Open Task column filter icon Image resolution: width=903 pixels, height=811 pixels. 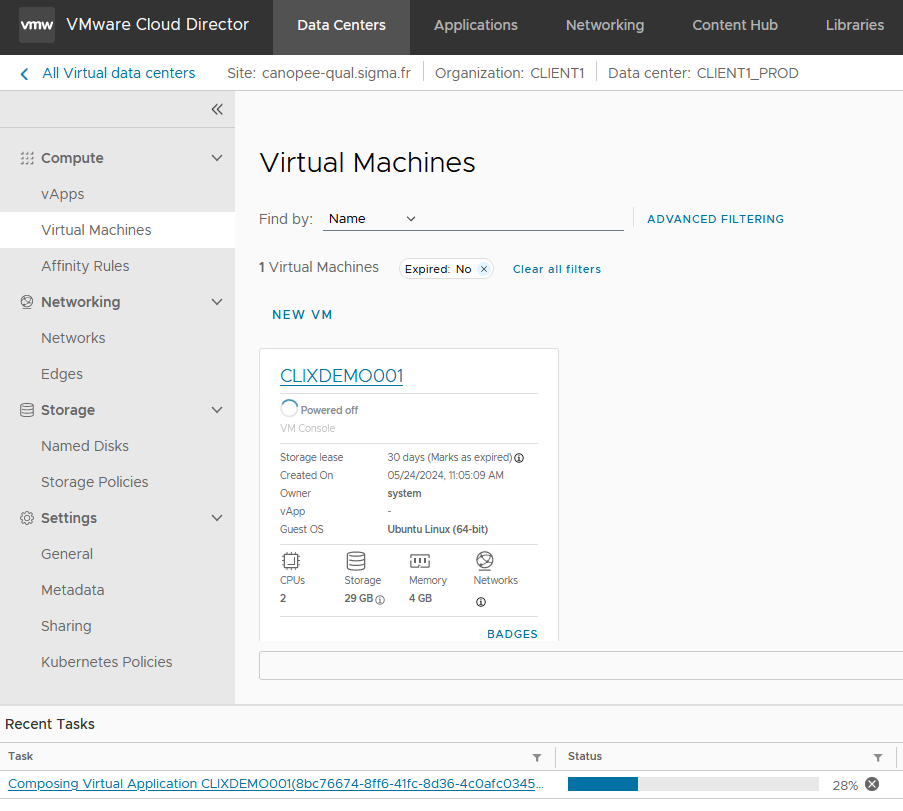pyautogui.click(x=537, y=757)
